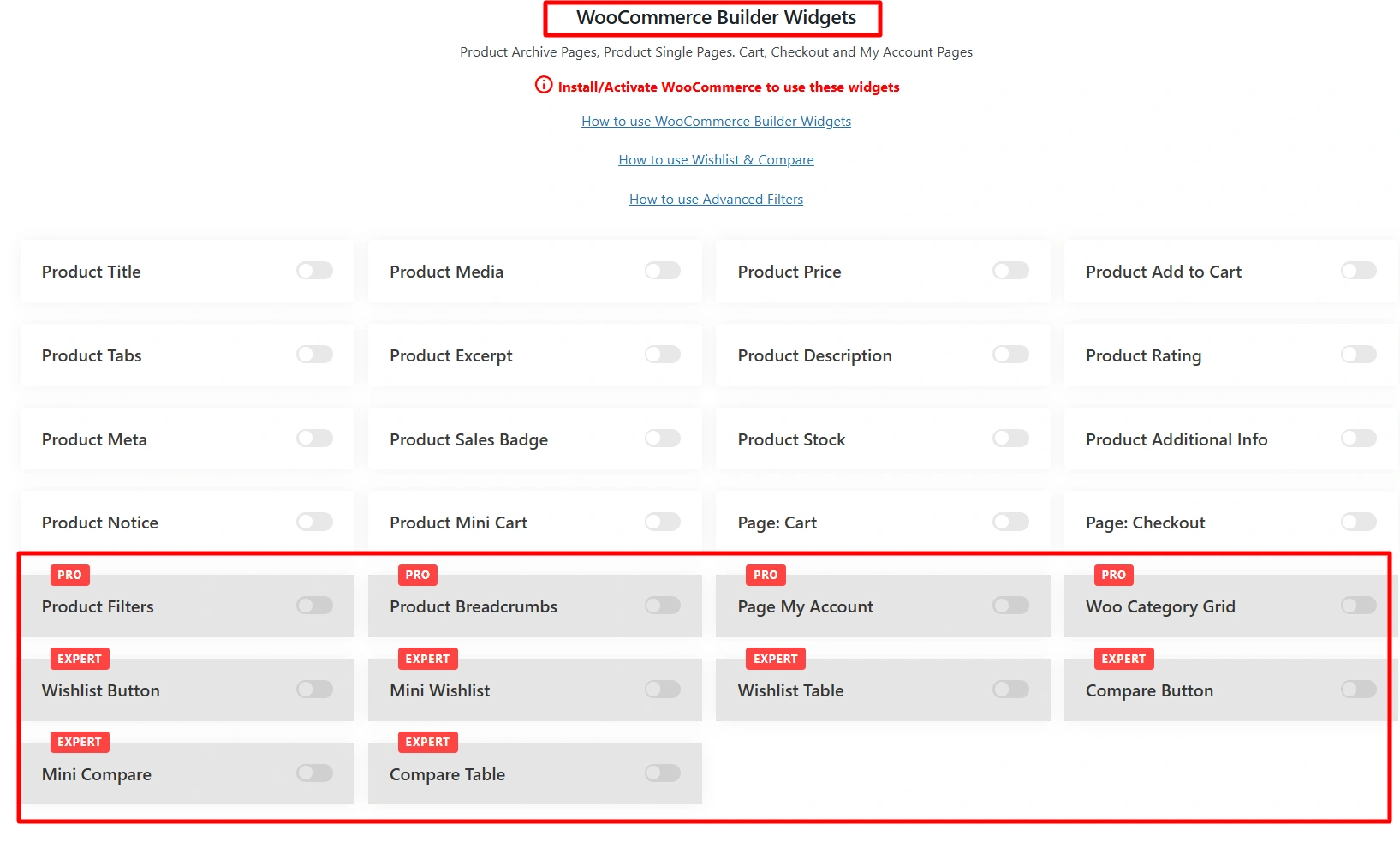Viewport: 1400px width, 842px height.
Task: Click the EXPERT badge on Compare Table
Action: (x=428, y=742)
